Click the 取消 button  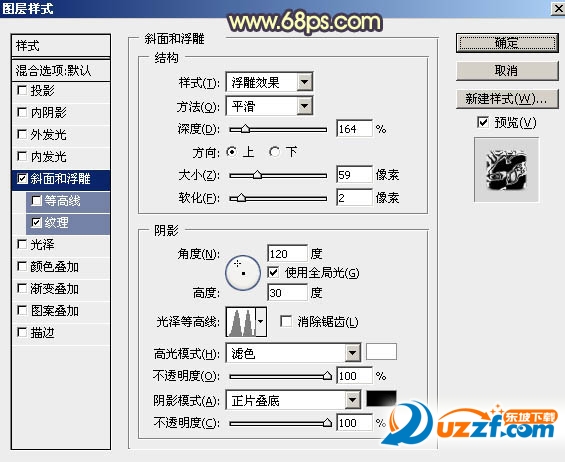click(x=507, y=71)
